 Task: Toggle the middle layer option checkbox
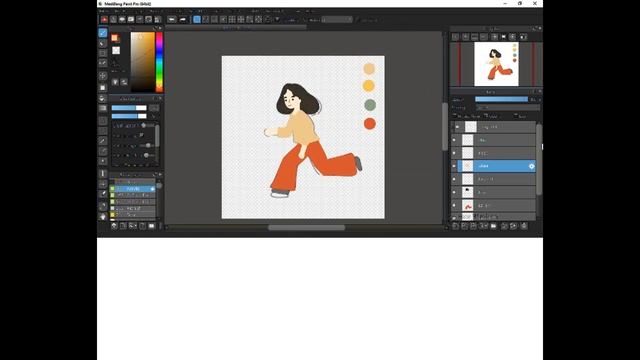[x=486, y=116]
